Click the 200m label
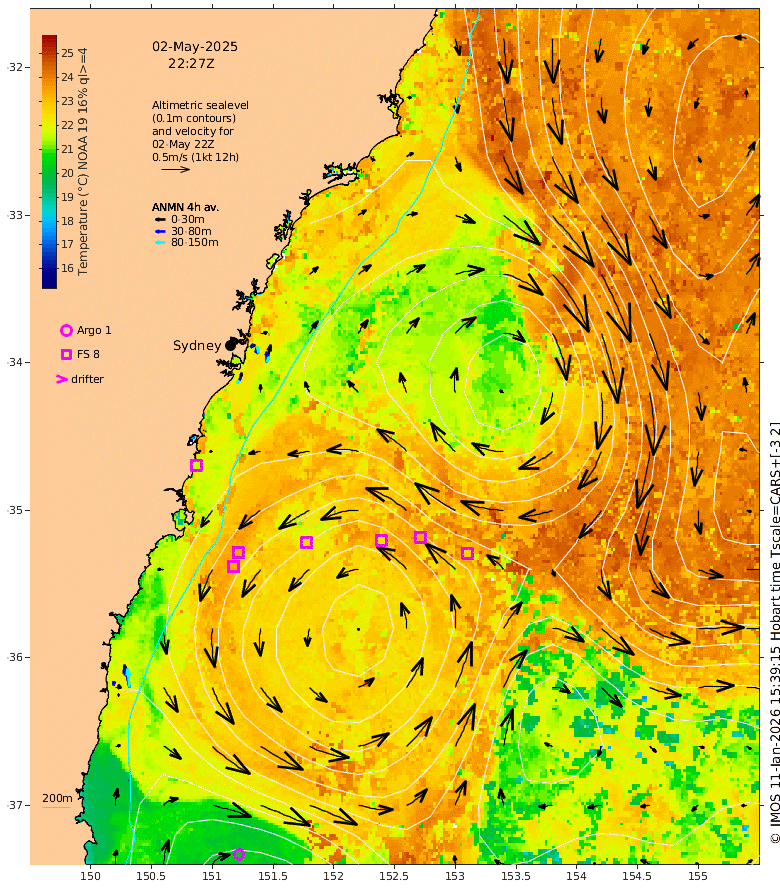Viewport: 780px width, 890px height. (57, 798)
